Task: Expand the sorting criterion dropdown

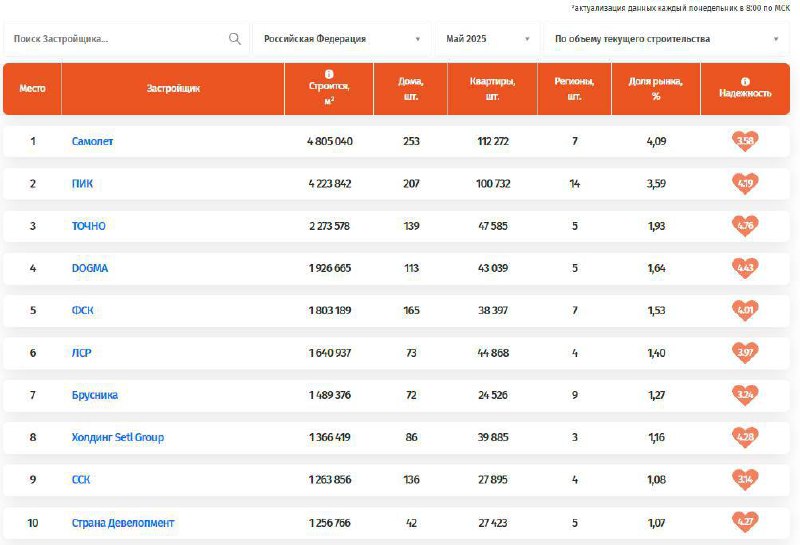Action: [x=667, y=39]
